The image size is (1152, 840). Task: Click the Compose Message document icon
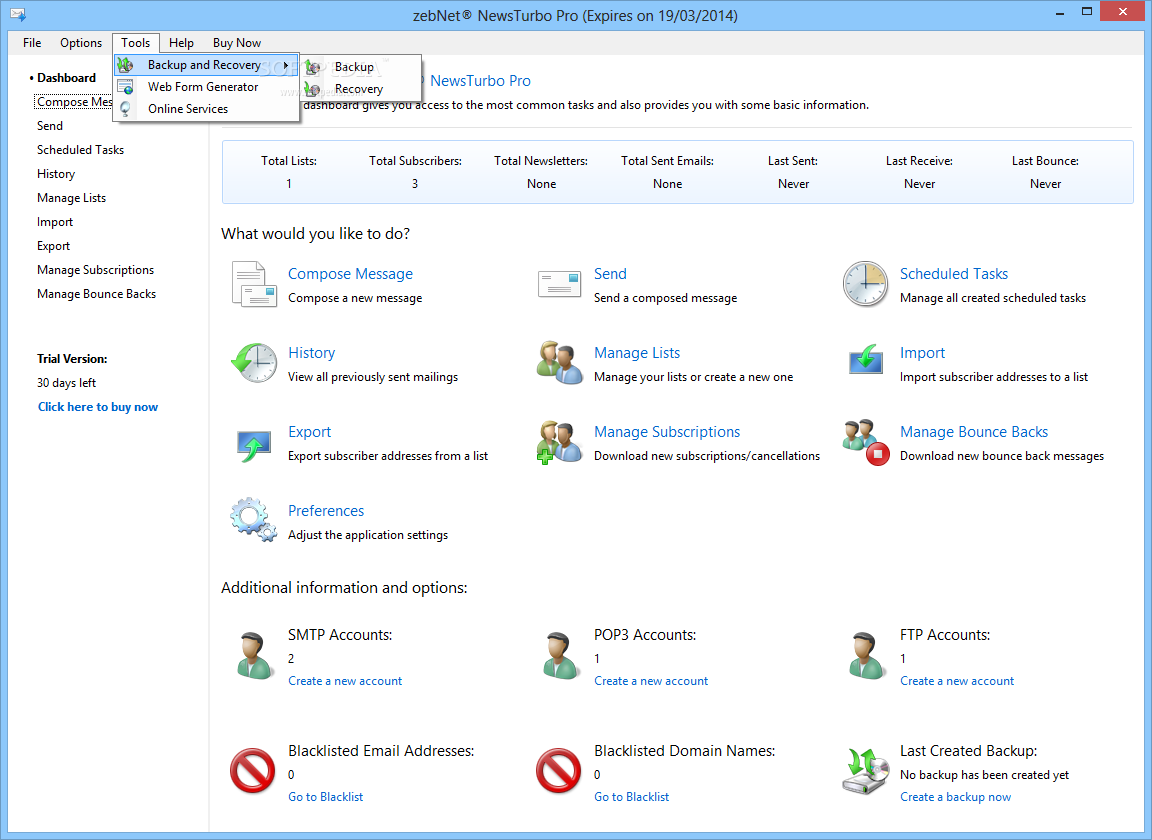pos(254,284)
